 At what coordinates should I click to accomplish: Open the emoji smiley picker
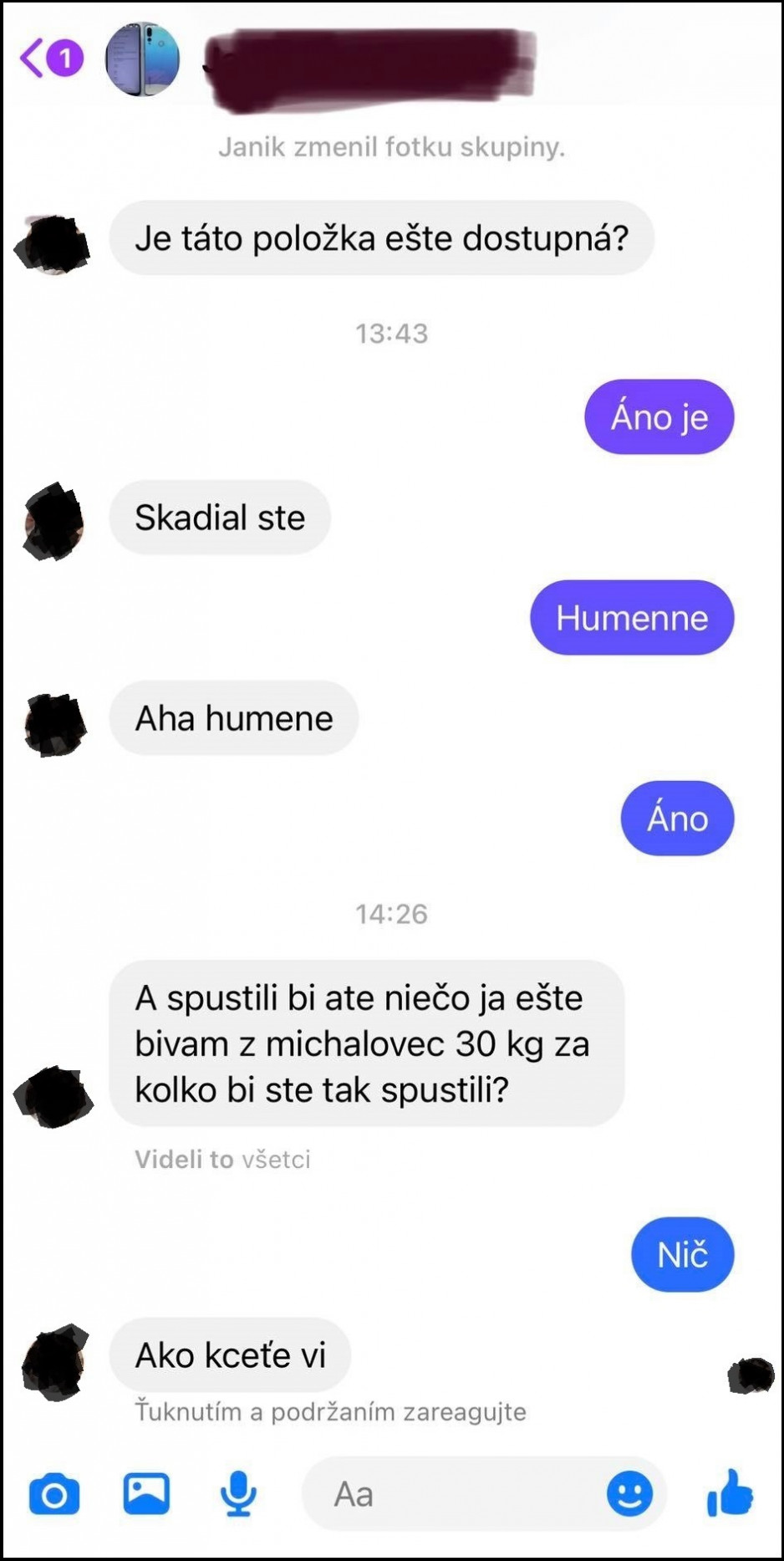(629, 1493)
